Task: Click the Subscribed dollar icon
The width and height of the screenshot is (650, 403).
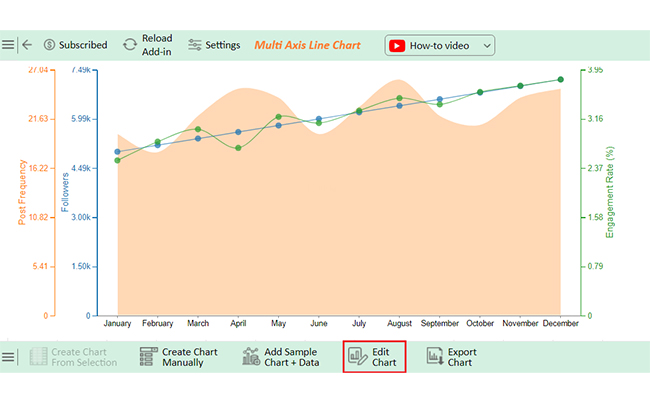Action: pos(49,45)
